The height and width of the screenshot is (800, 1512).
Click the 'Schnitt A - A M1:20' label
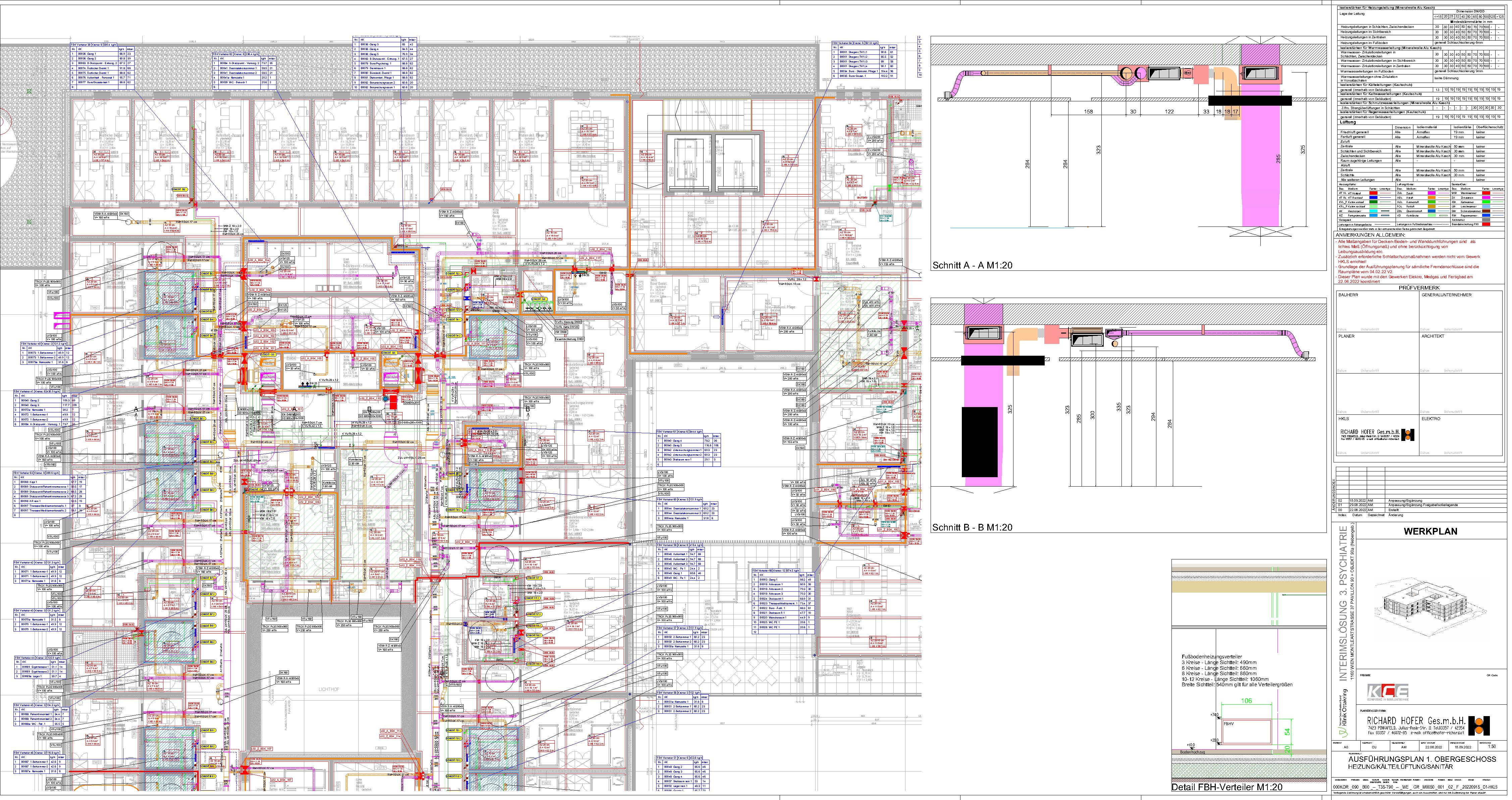point(972,266)
